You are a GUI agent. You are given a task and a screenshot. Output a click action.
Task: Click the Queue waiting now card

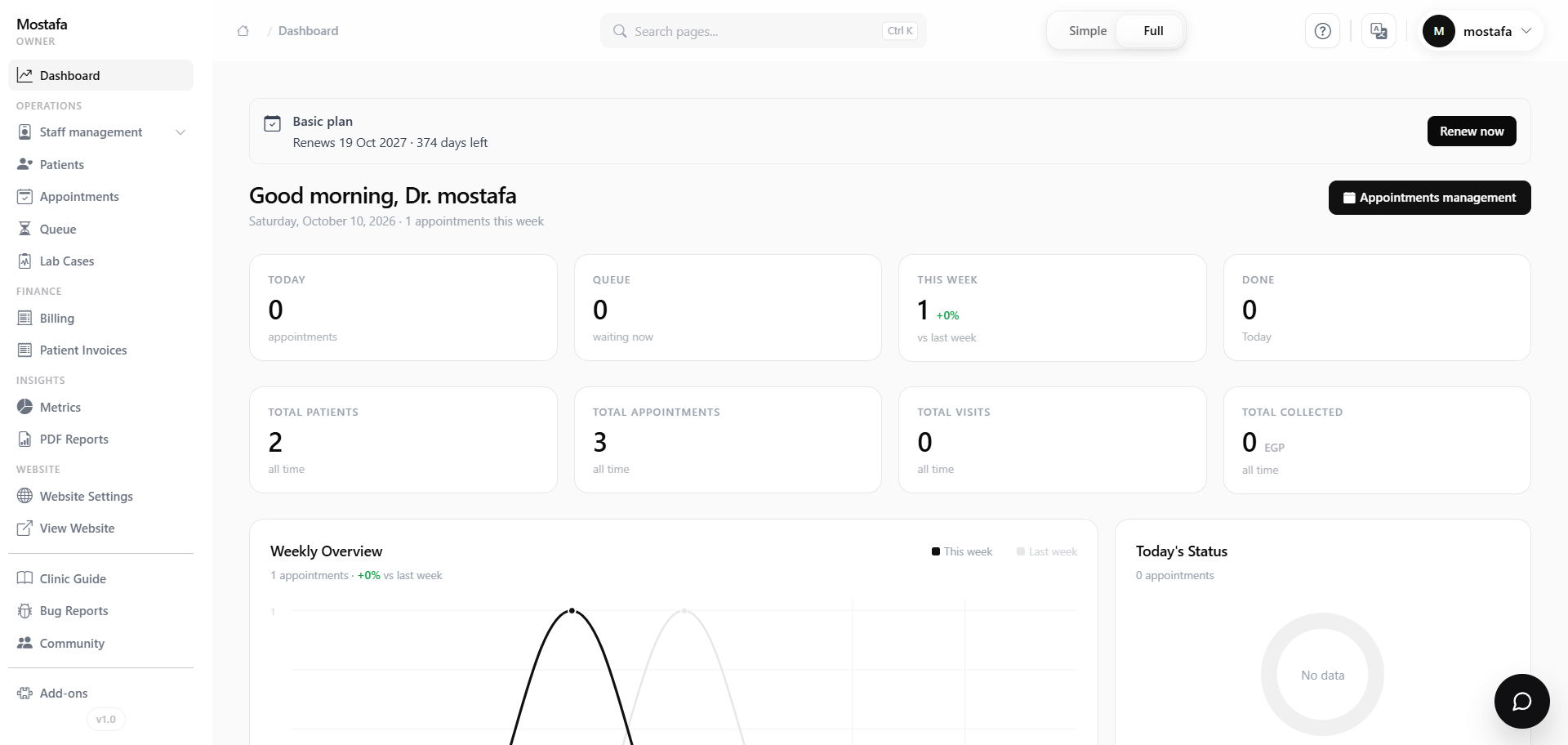[x=728, y=308]
